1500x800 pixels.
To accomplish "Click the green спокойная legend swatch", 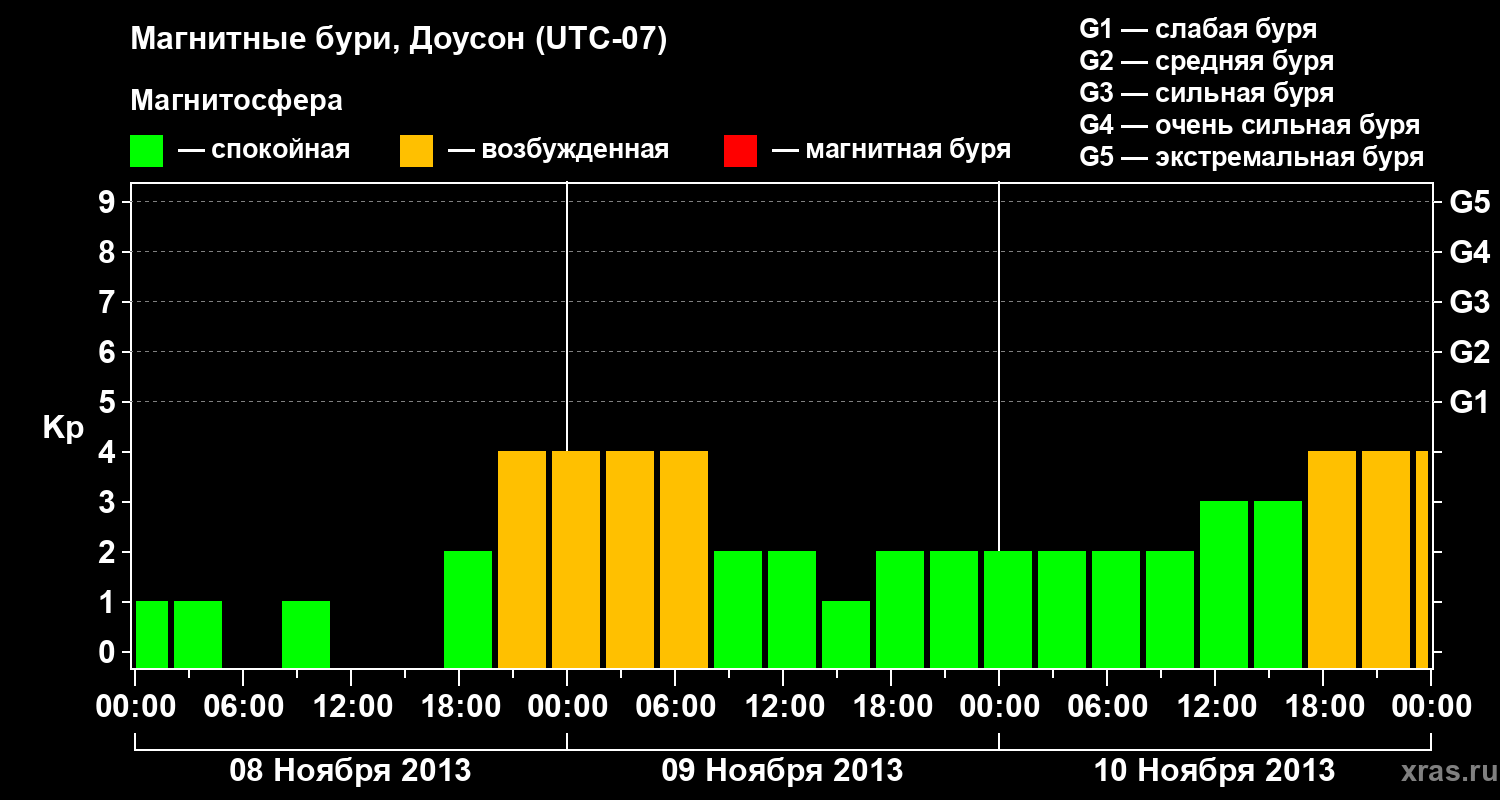I will (x=147, y=151).
